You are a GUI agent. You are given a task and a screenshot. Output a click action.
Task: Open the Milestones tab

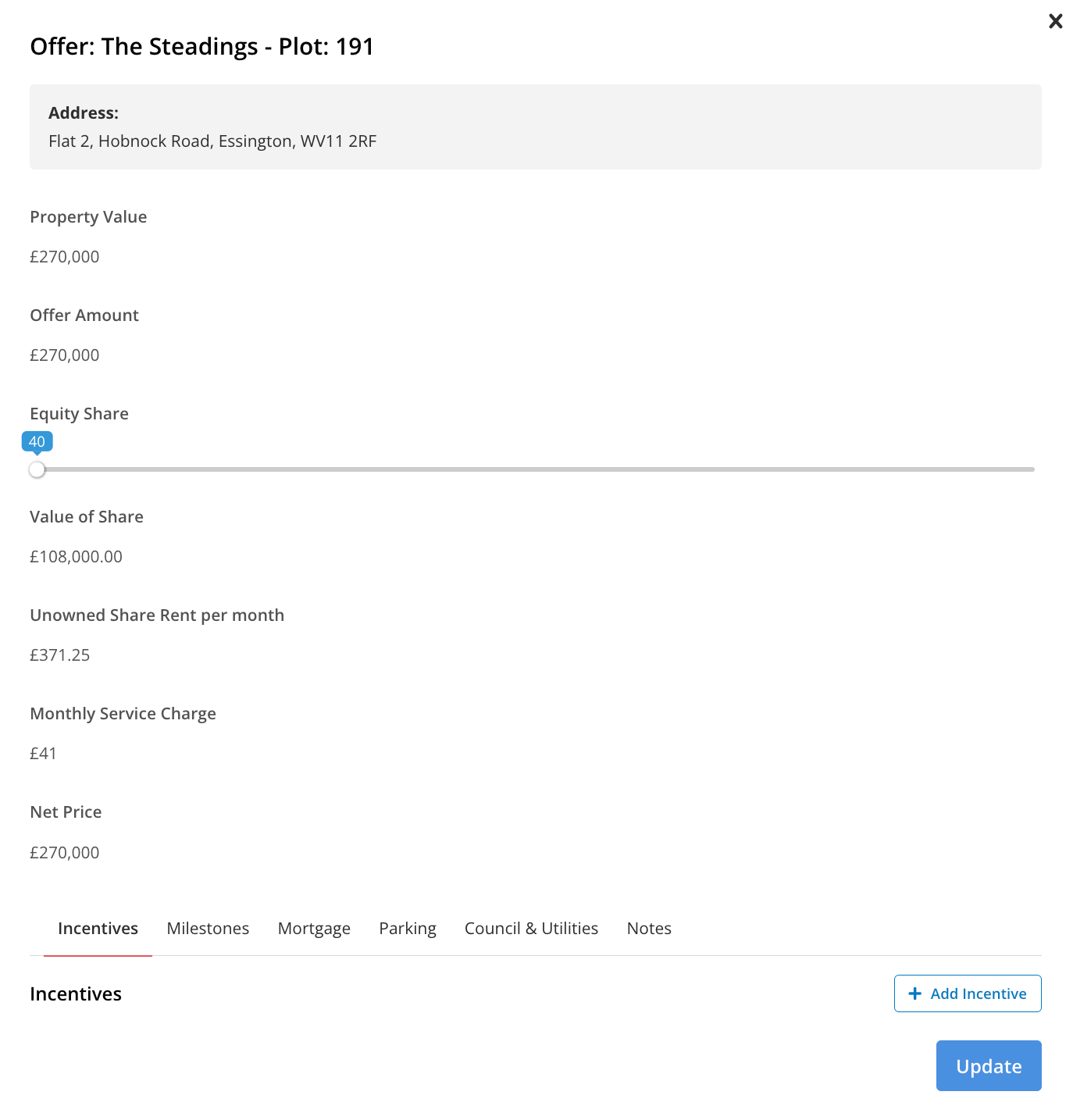click(x=208, y=929)
